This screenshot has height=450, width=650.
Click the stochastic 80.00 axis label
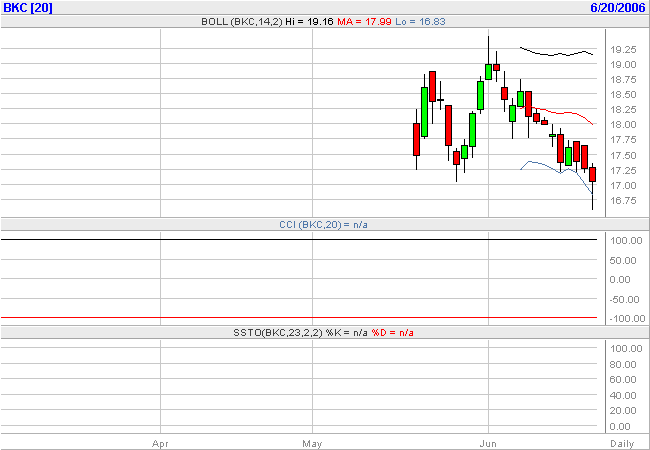(623, 365)
